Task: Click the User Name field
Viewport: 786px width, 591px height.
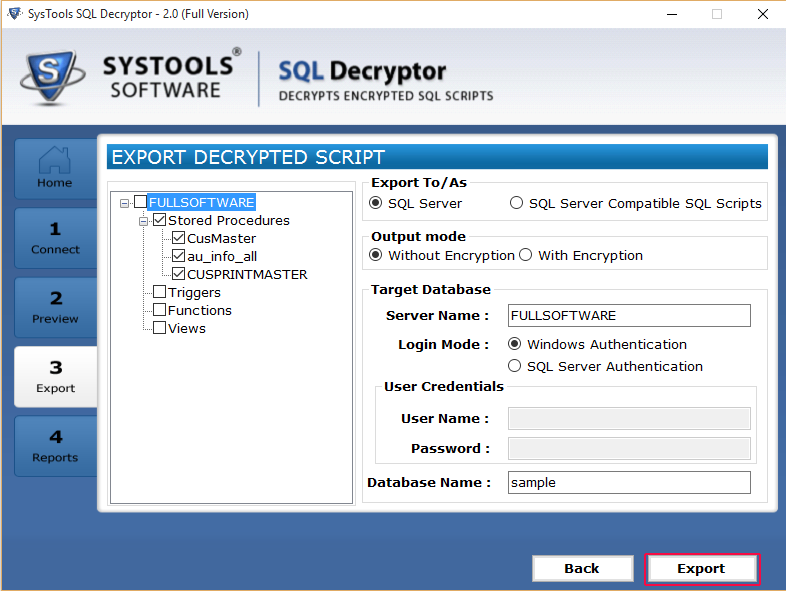Action: click(629, 419)
